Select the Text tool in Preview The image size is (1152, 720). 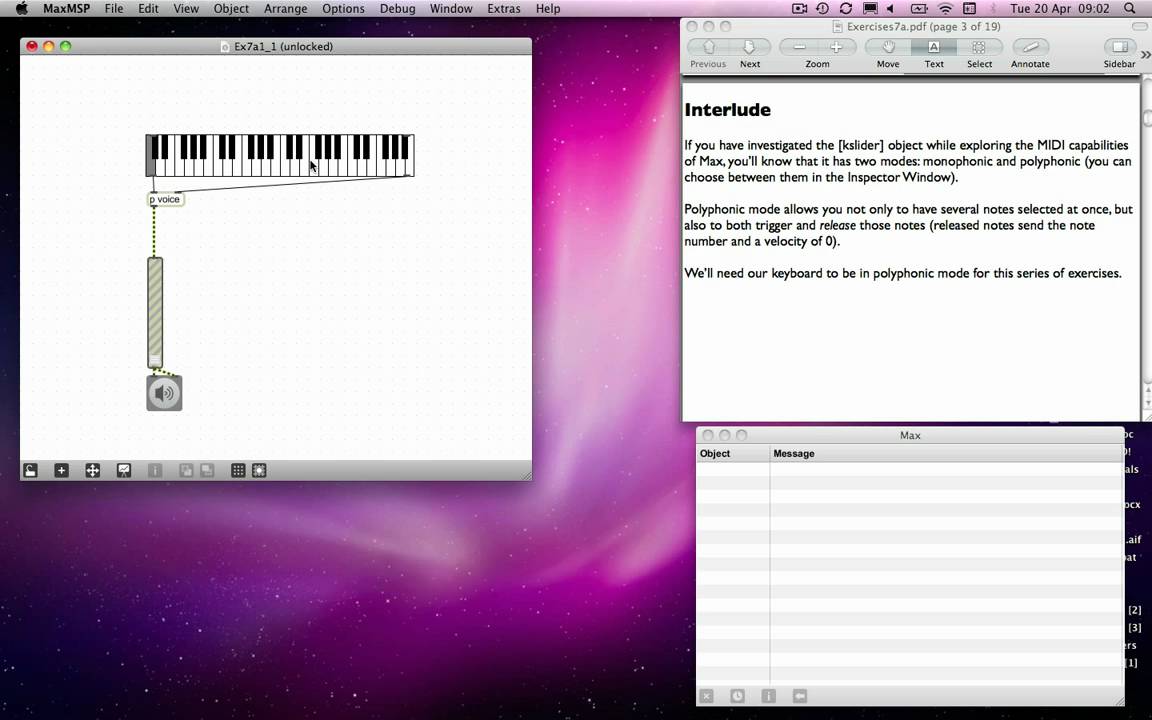pos(934,47)
